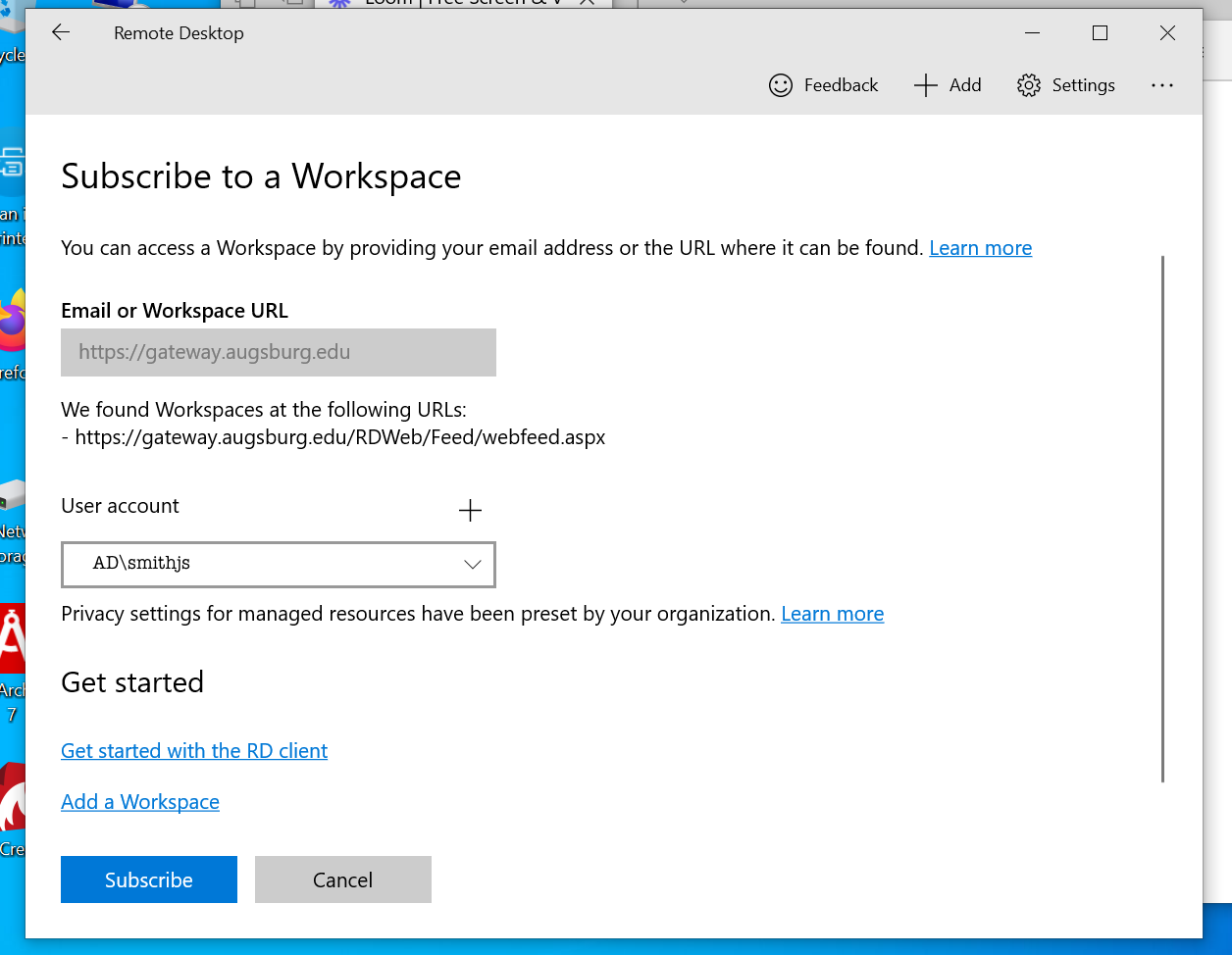Viewport: 1232px width, 955px height.
Task: Open the more options ellipsis menu
Action: (x=1162, y=85)
